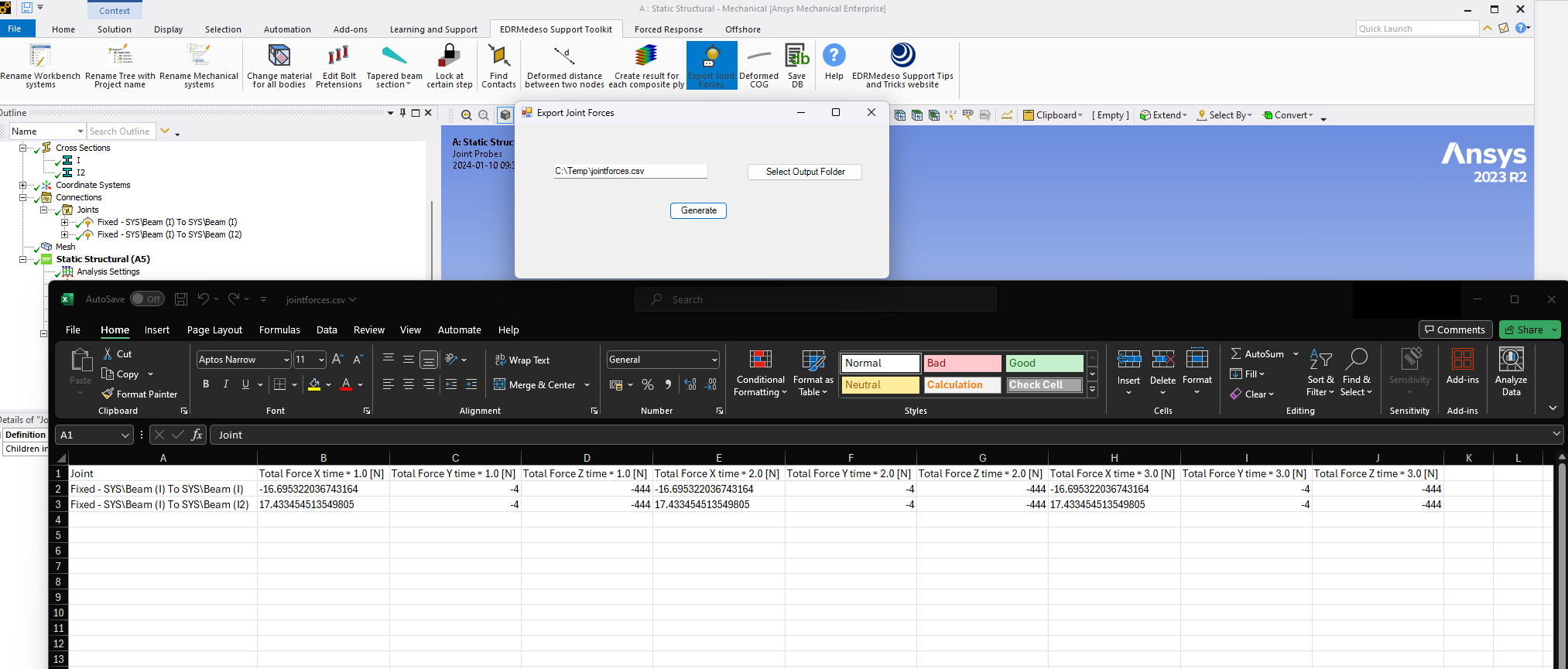Apply the Bad cell style

click(962, 363)
